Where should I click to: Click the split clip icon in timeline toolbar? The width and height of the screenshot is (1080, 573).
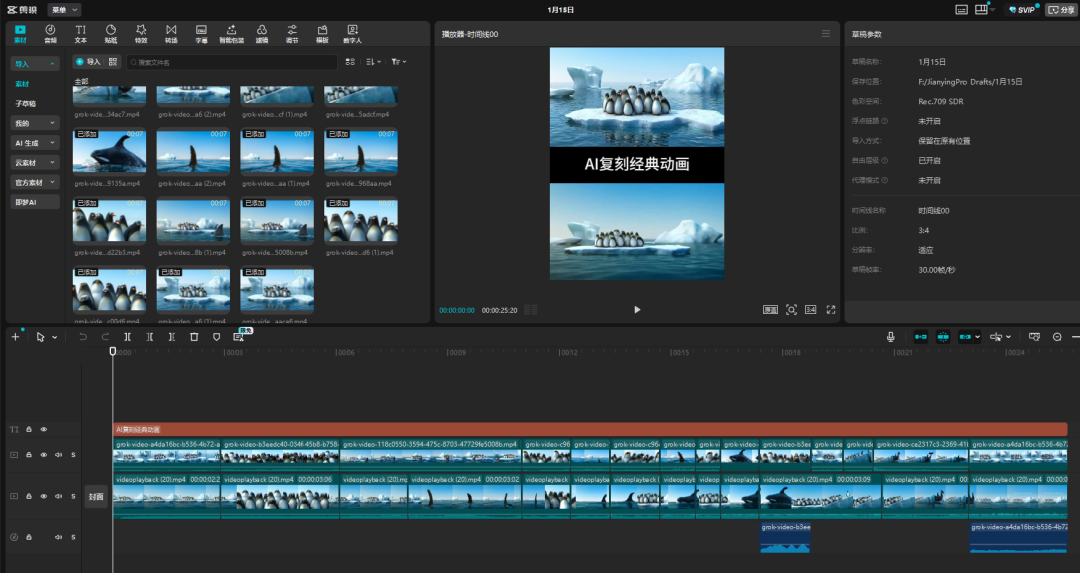(x=127, y=337)
